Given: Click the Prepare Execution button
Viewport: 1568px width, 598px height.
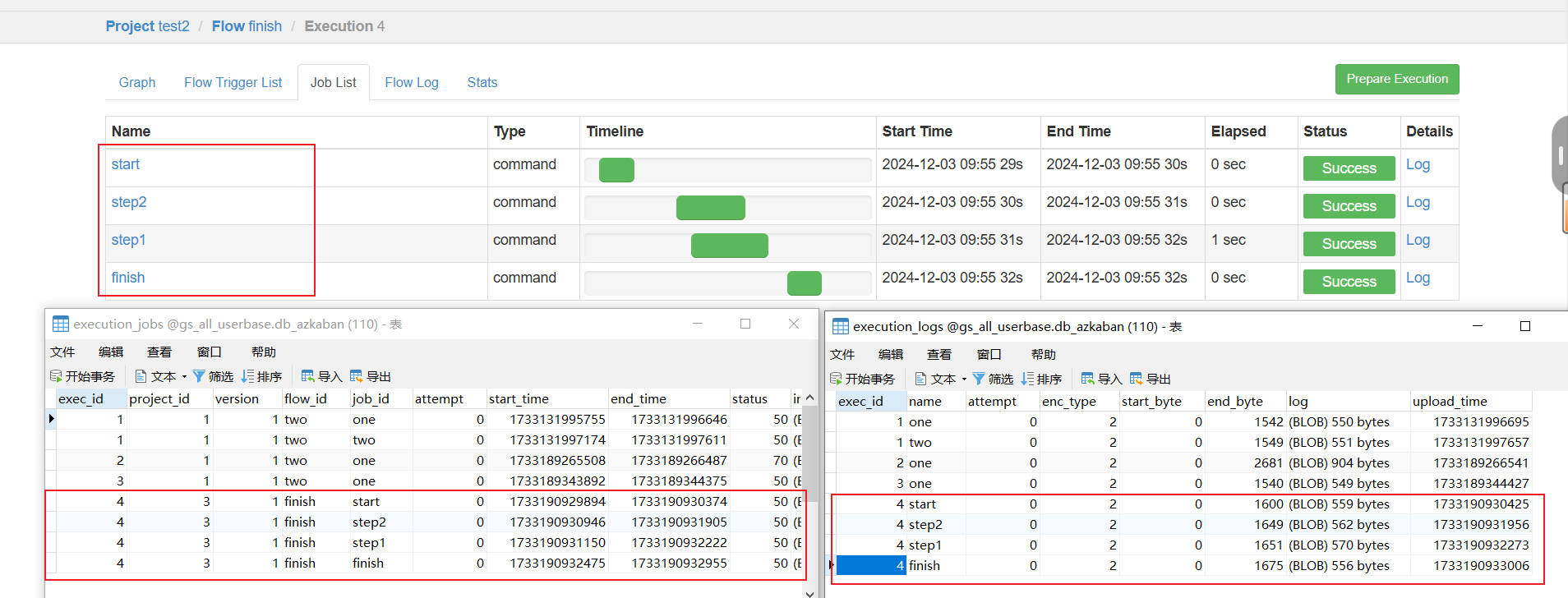Looking at the screenshot, I should tap(1397, 79).
